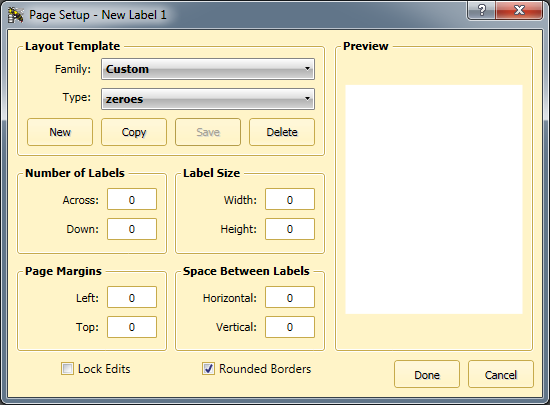Select the Left page margin field
This screenshot has height=405, width=550.
[132, 297]
